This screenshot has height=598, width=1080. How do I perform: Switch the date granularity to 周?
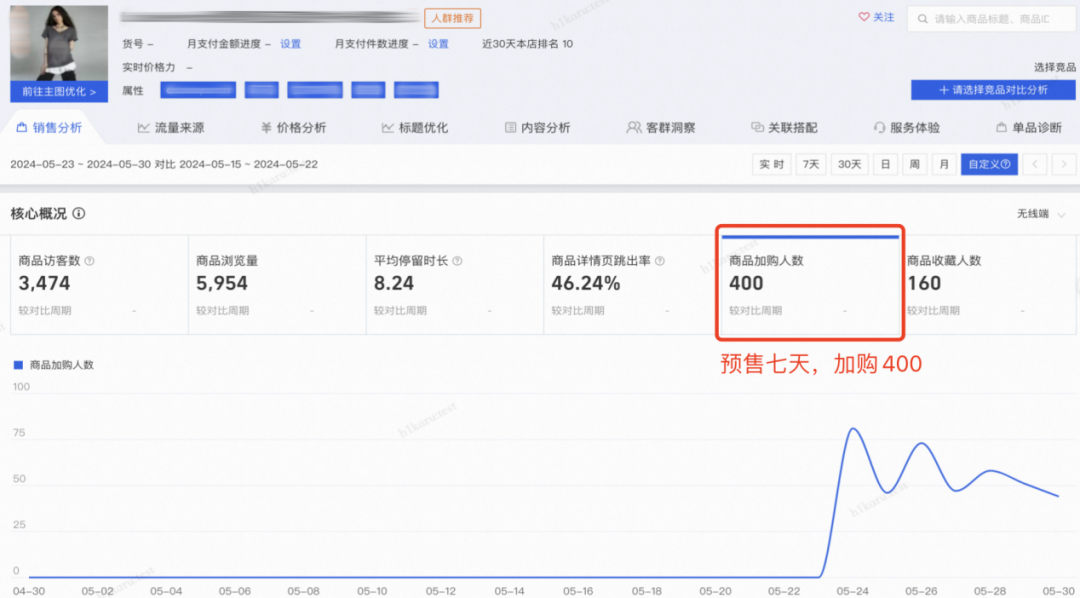[914, 163]
